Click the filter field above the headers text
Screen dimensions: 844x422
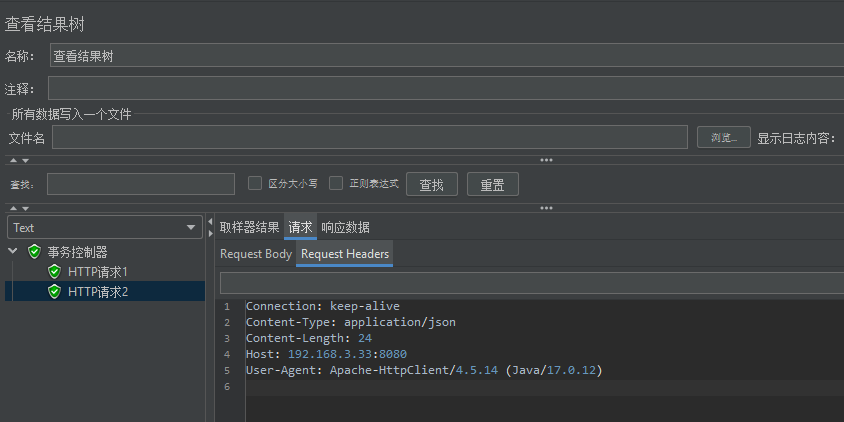(x=532, y=283)
